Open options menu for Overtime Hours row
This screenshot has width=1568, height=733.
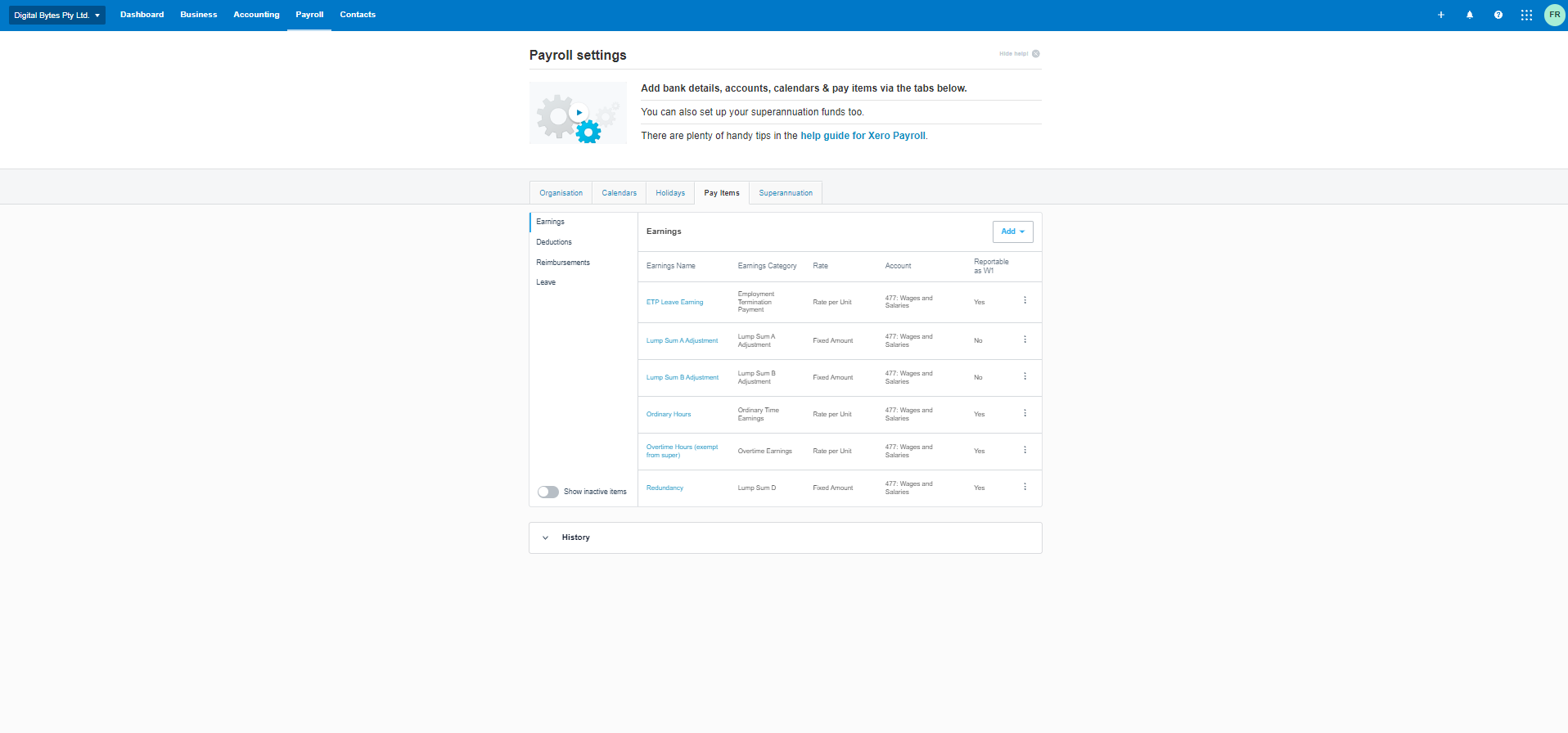click(x=1025, y=450)
